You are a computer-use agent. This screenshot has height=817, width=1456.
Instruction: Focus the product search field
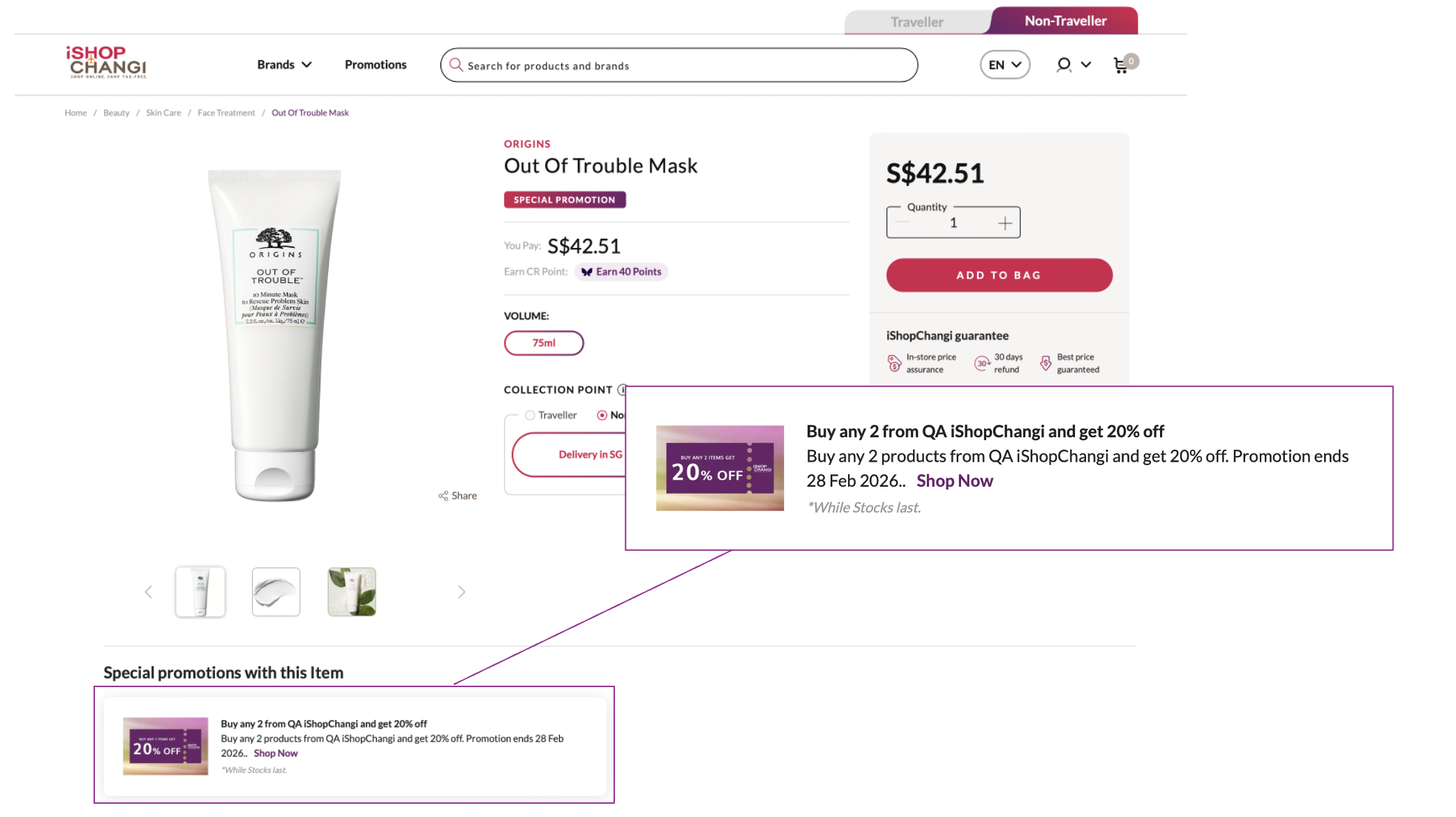pyautogui.click(x=684, y=66)
